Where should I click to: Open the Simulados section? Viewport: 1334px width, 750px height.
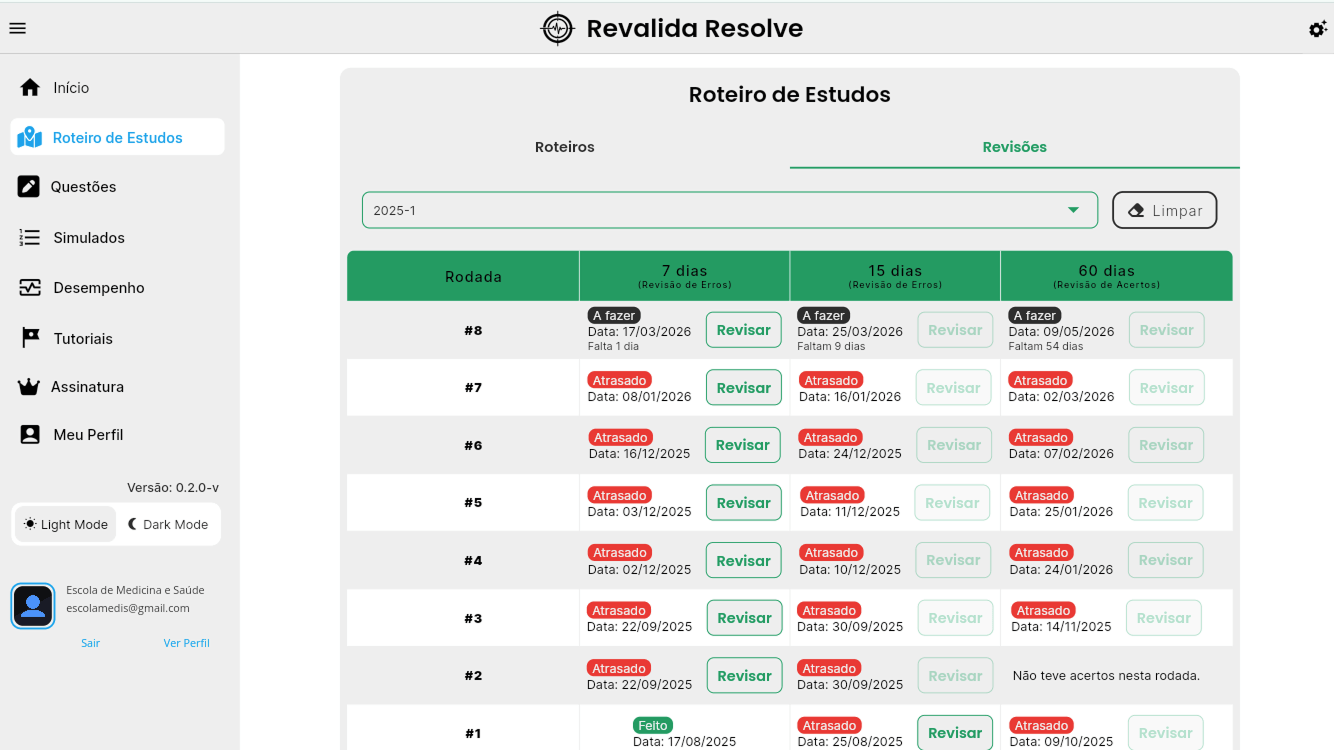90,237
